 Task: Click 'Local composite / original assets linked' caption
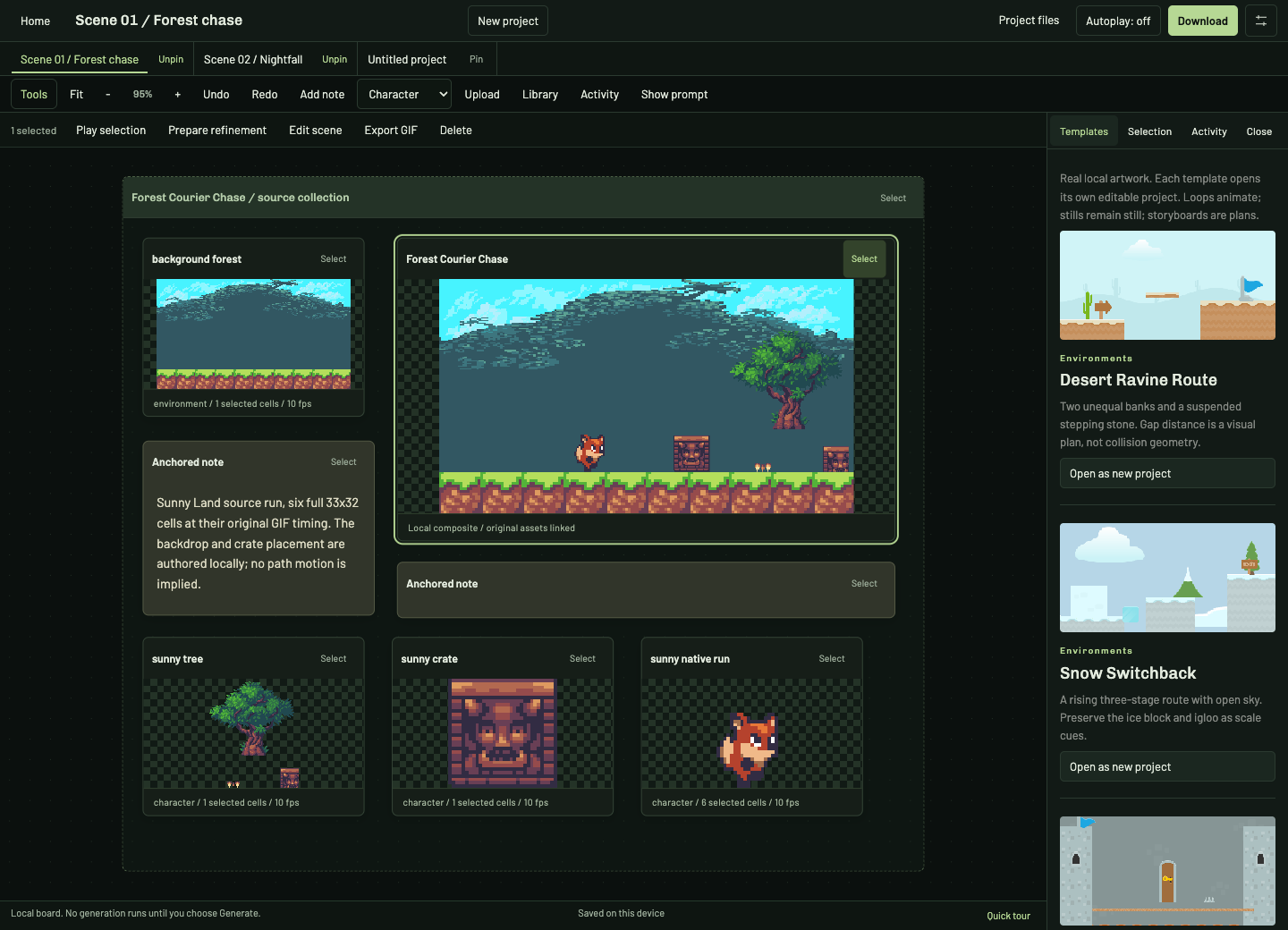coord(491,528)
